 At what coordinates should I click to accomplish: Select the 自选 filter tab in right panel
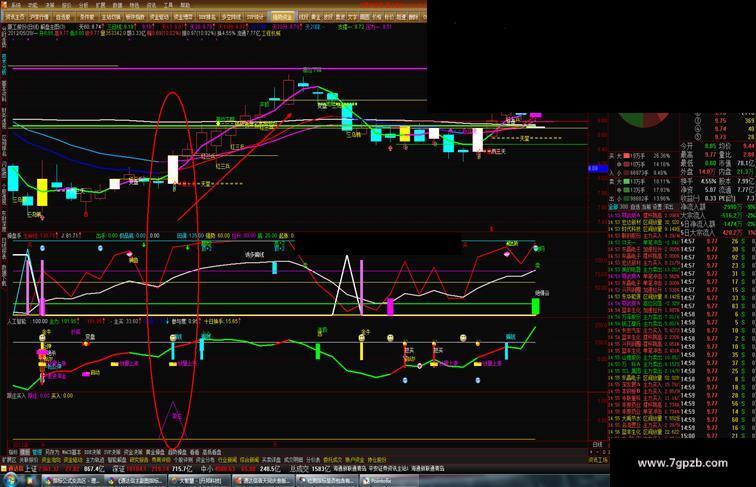pos(635,207)
